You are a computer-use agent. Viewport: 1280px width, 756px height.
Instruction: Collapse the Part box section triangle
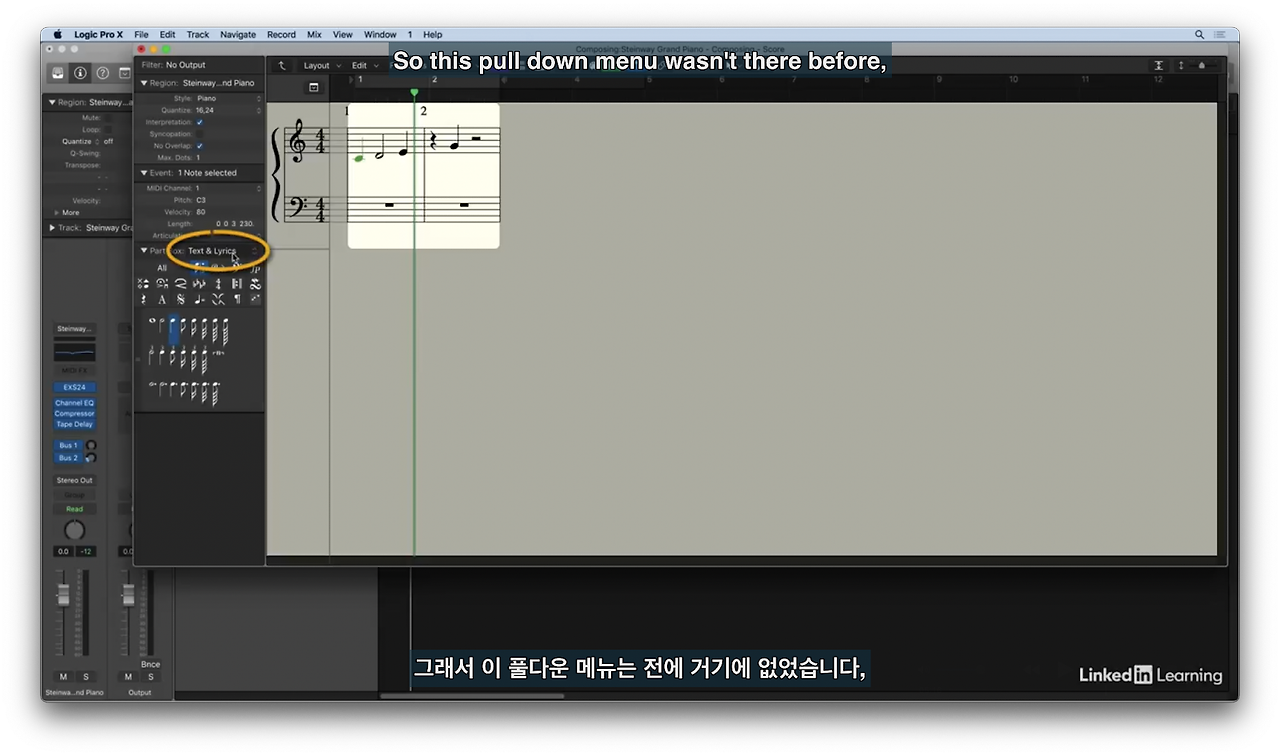click(144, 251)
